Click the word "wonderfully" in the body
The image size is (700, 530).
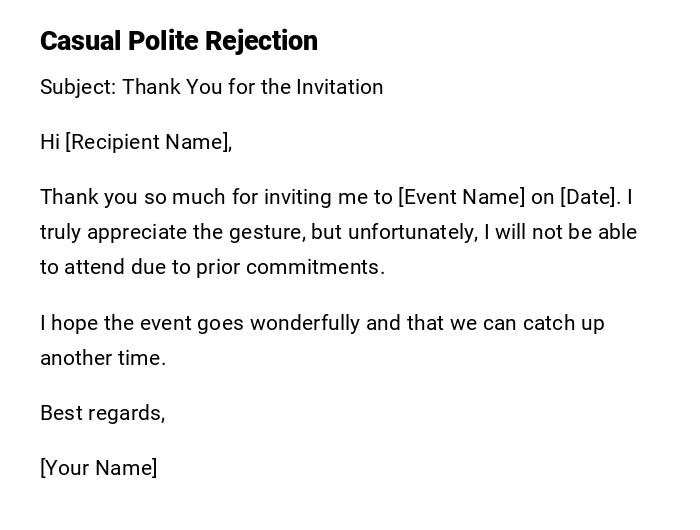(x=304, y=323)
